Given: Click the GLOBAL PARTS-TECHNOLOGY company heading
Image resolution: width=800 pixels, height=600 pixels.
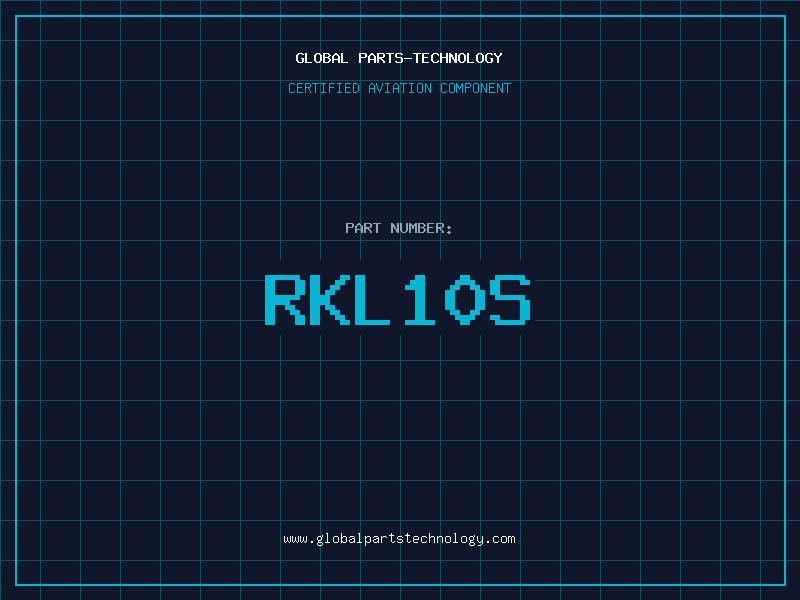Looking at the screenshot, I should pos(399,58).
